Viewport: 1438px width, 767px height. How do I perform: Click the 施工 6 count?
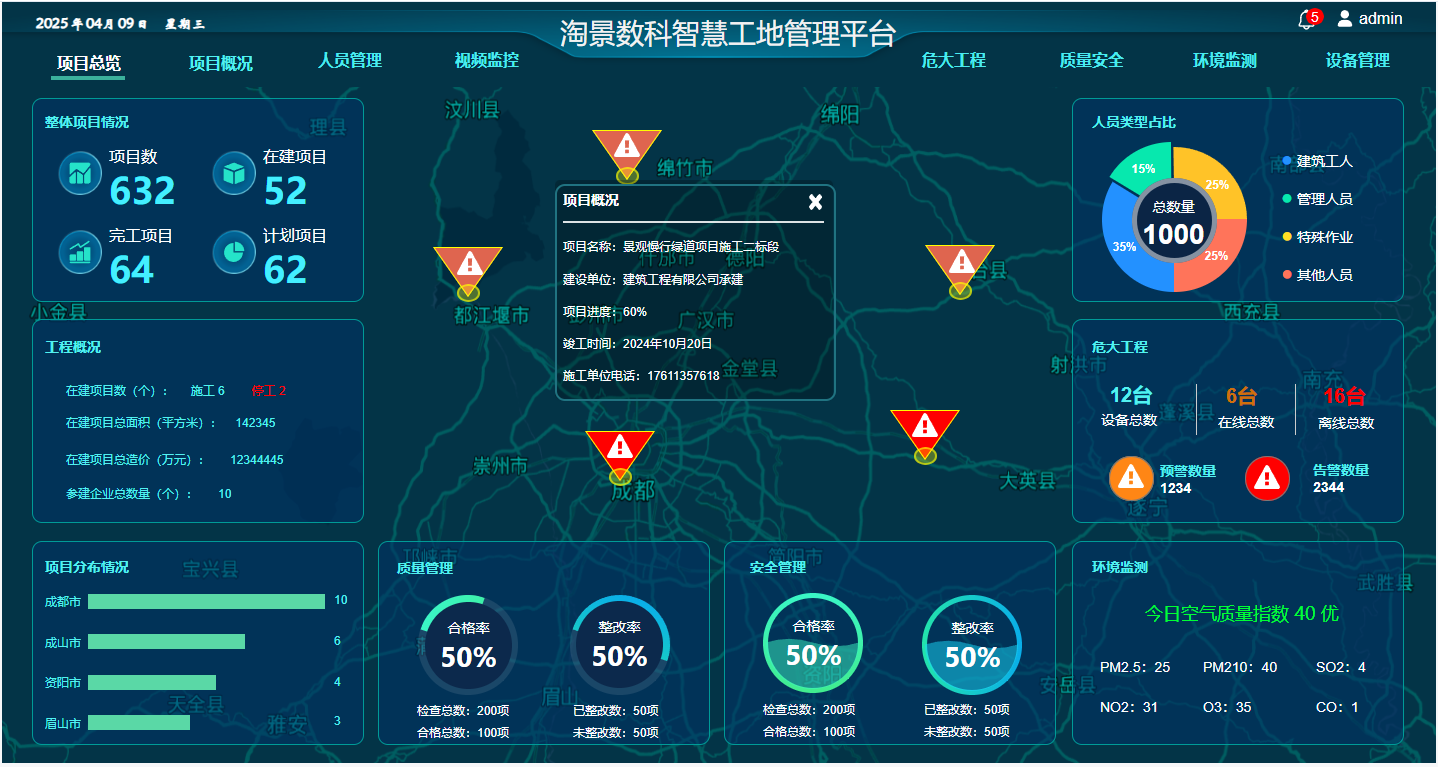208,391
